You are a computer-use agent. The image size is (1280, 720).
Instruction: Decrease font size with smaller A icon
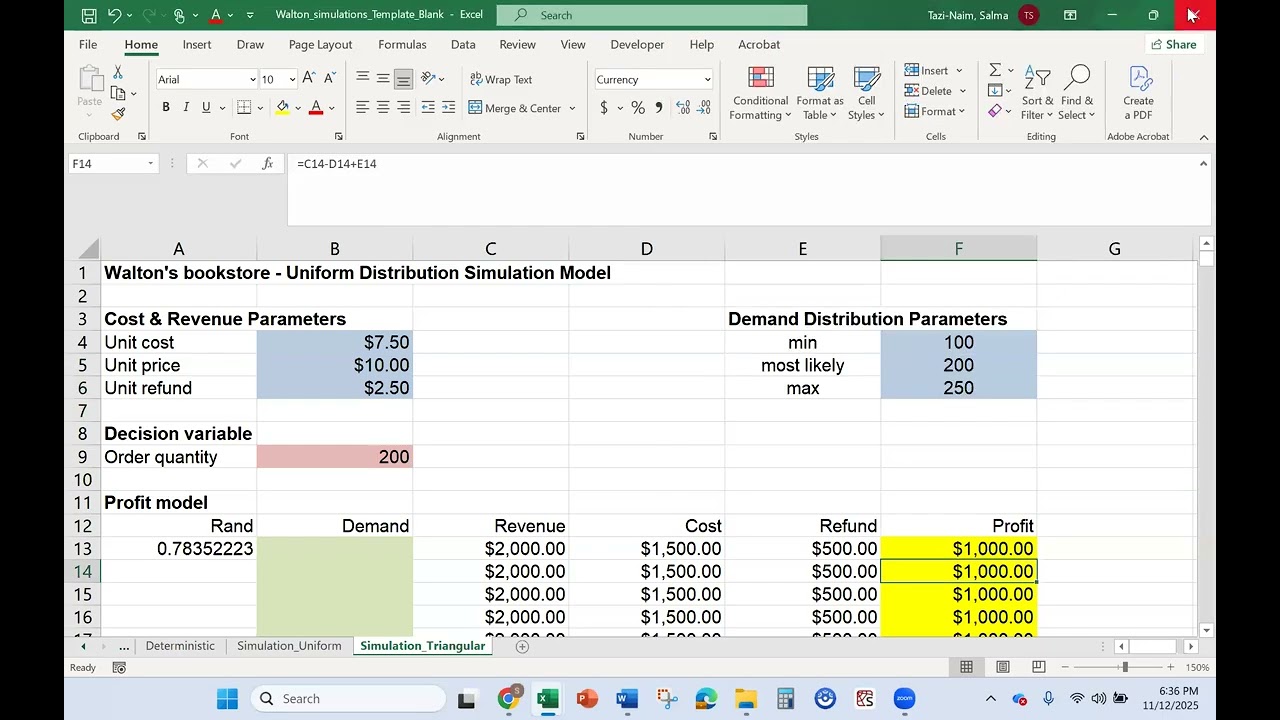tap(330, 78)
